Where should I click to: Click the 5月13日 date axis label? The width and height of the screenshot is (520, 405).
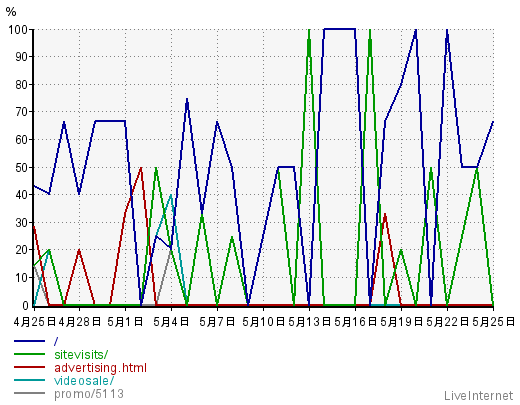310,322
